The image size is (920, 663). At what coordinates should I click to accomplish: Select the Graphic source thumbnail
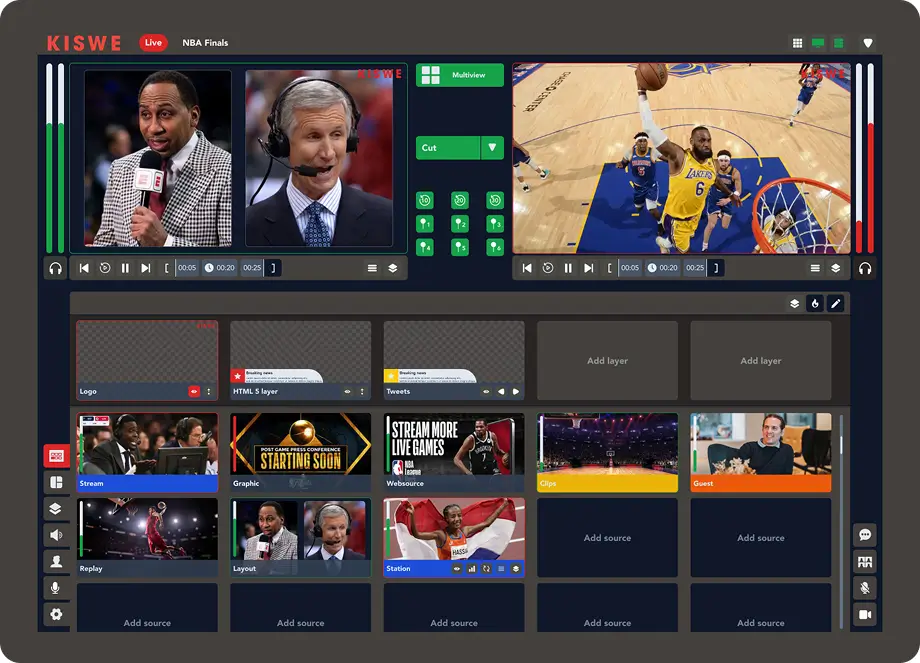coord(300,452)
